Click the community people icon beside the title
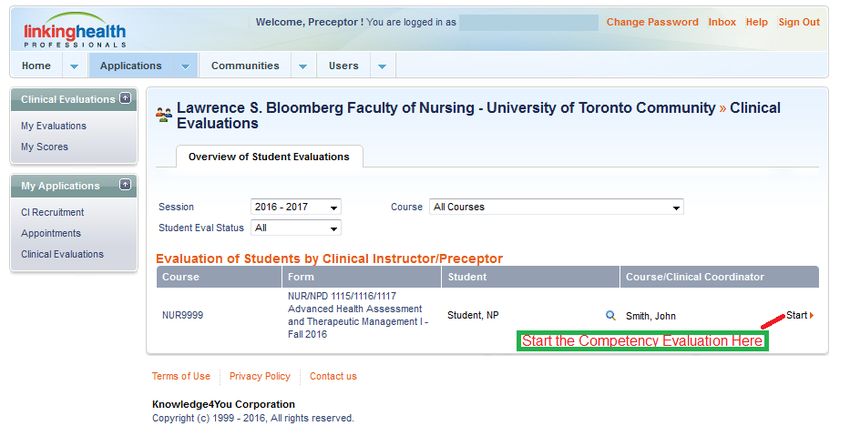850x436 pixels. click(164, 115)
